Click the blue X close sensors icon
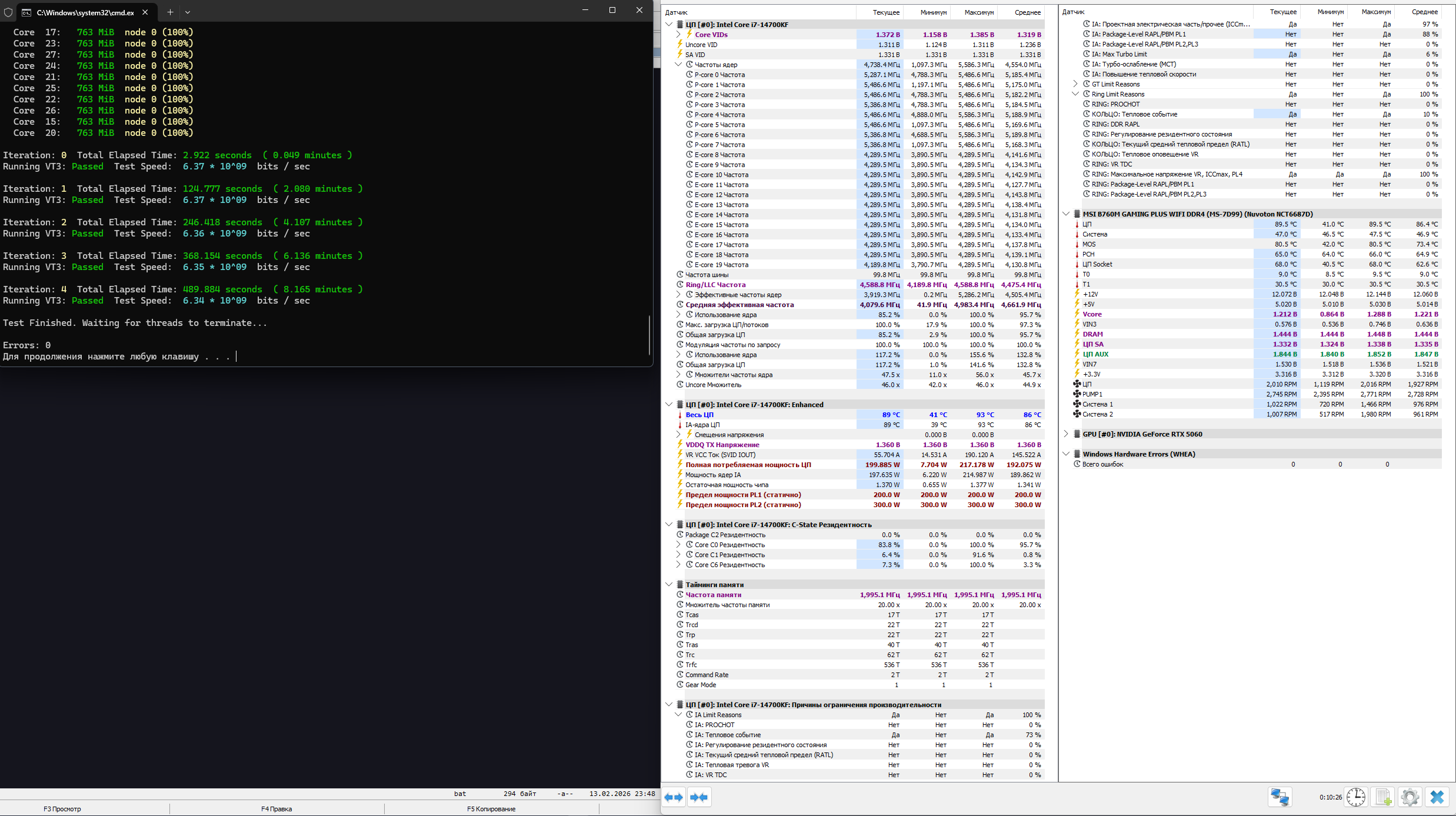1456x816 pixels. 1437,797
